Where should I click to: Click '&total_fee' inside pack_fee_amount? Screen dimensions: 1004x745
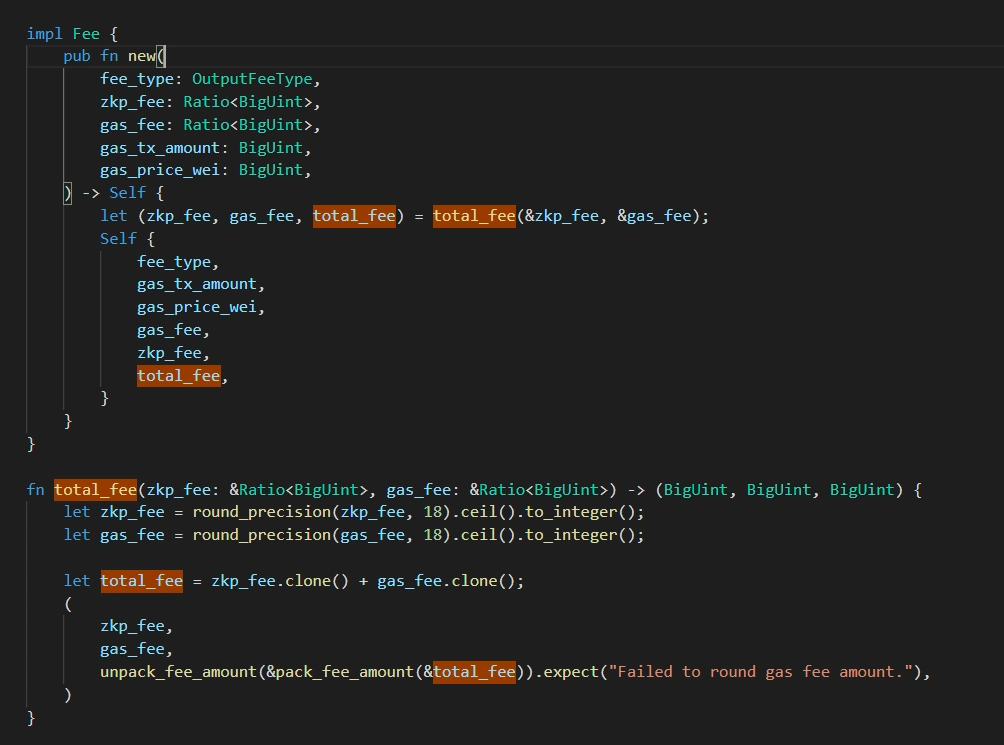(x=469, y=672)
